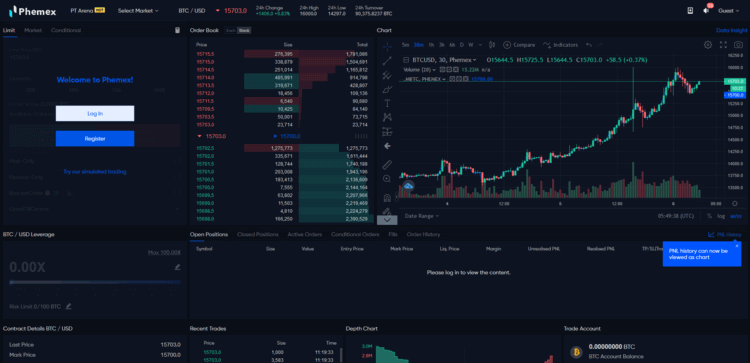
Task: Open the calculator icon in order panel
Action: pyautogui.click(x=177, y=30)
